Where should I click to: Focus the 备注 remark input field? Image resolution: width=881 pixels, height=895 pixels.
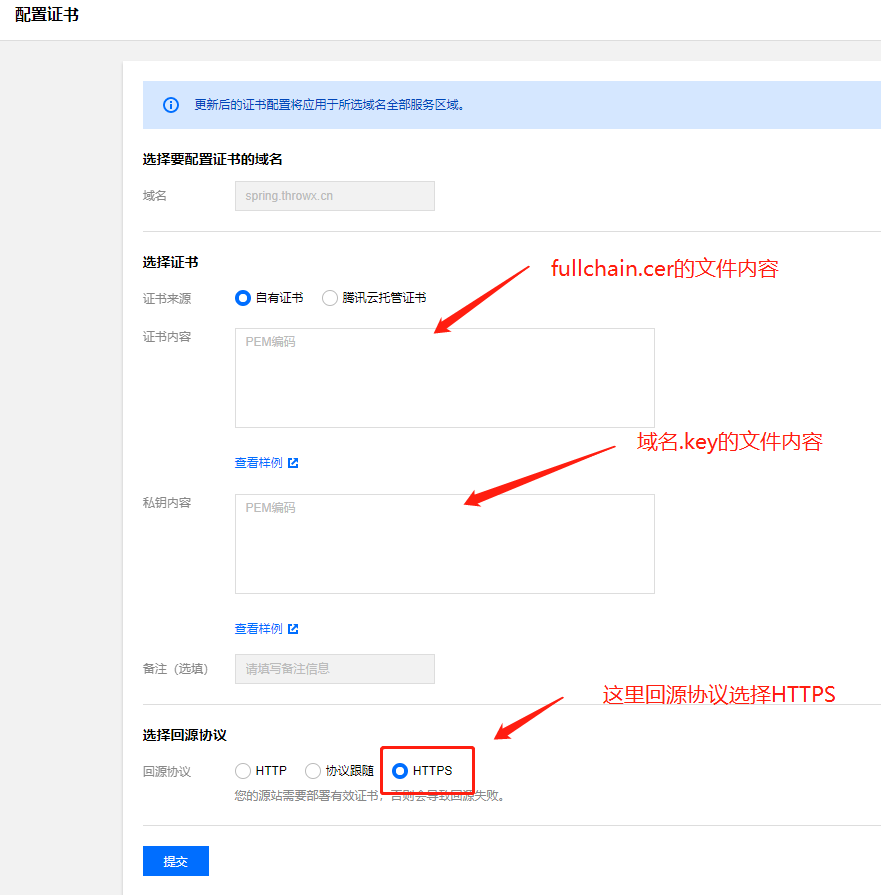point(334,668)
